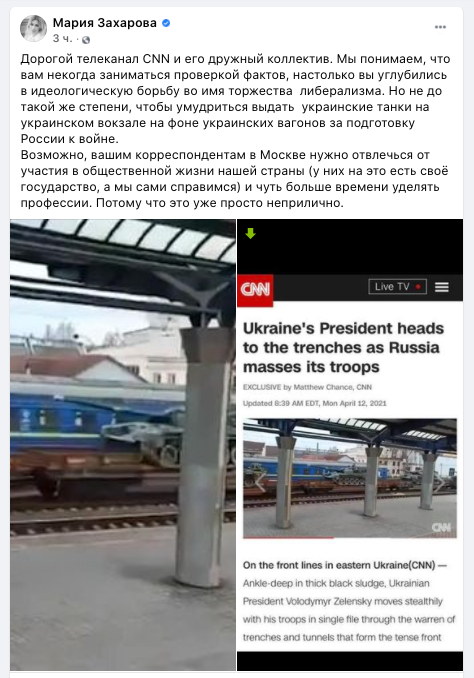
Task: Click the 3 ч. post timestamp
Action: tap(63, 39)
